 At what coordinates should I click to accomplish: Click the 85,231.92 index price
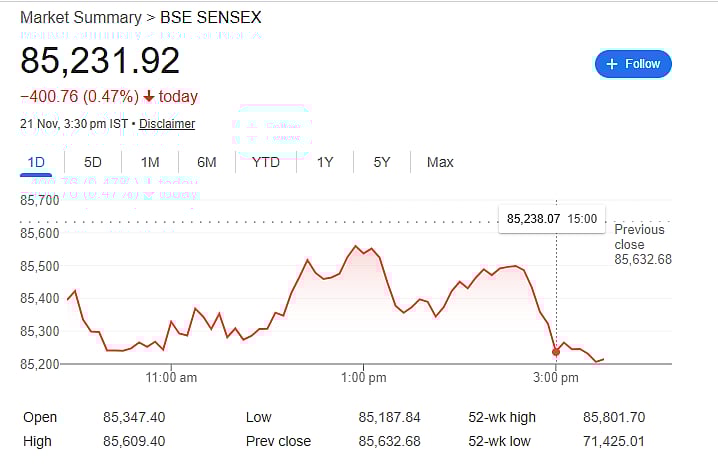click(100, 61)
